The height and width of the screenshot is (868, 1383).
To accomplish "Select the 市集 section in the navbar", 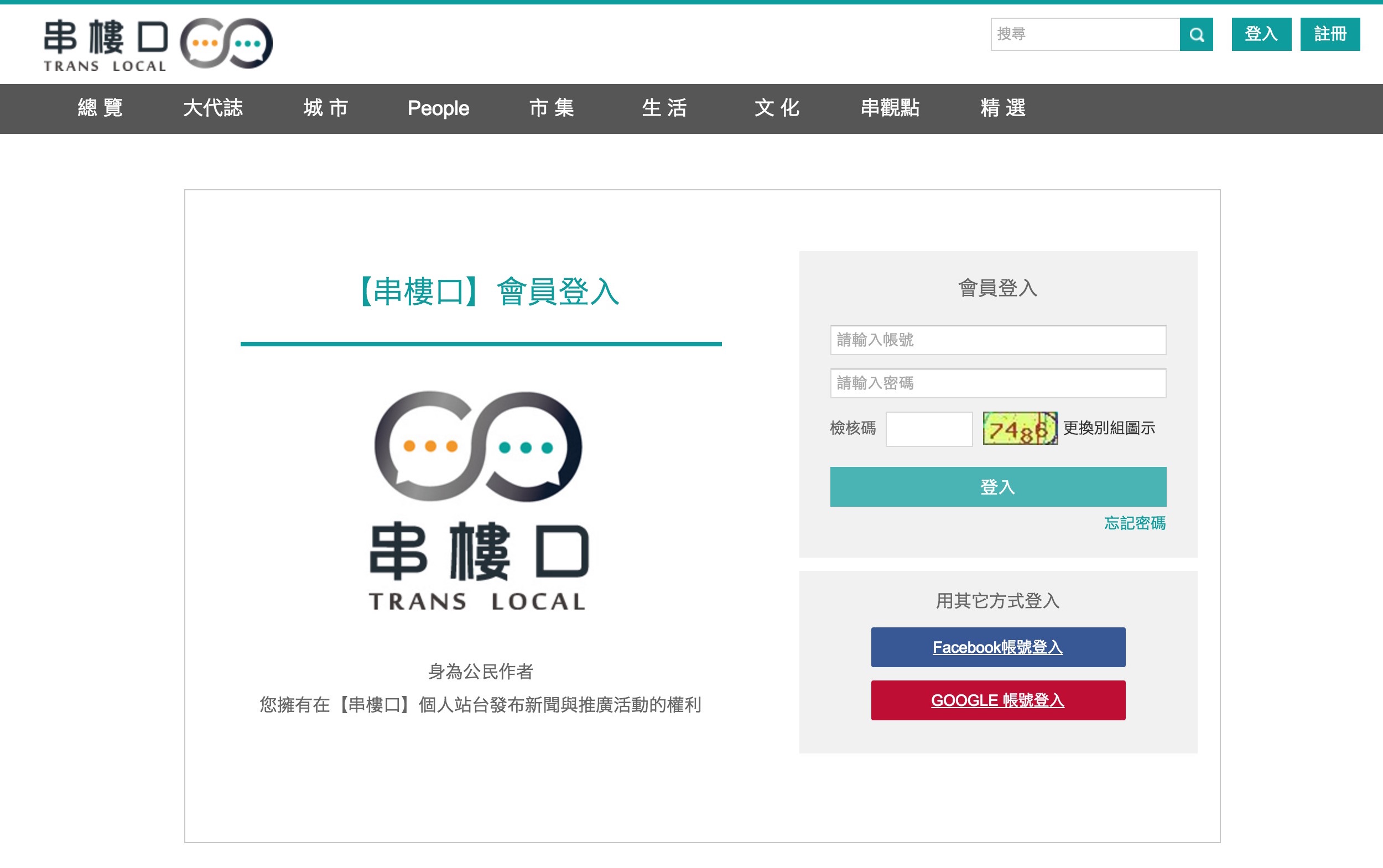I will point(552,108).
